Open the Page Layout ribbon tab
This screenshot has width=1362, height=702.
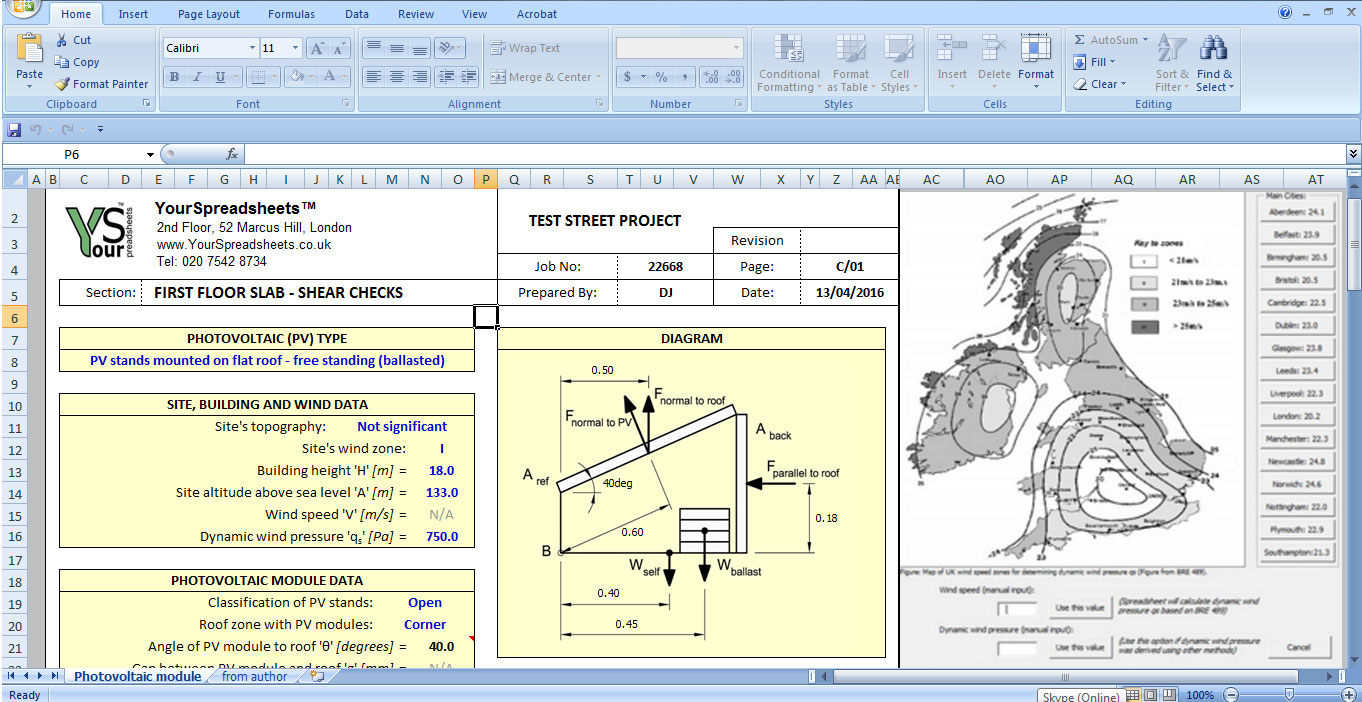pyautogui.click(x=209, y=14)
